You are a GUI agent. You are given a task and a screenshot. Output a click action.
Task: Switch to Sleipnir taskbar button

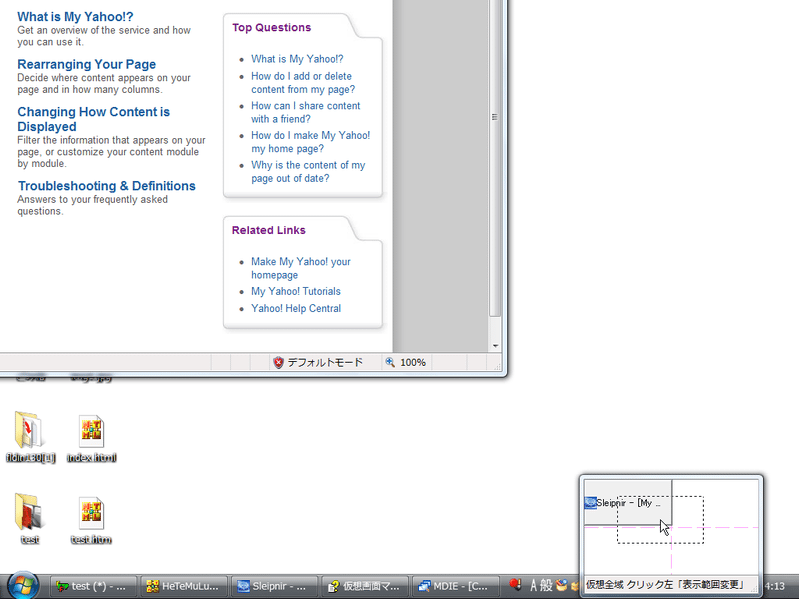tap(275, 586)
